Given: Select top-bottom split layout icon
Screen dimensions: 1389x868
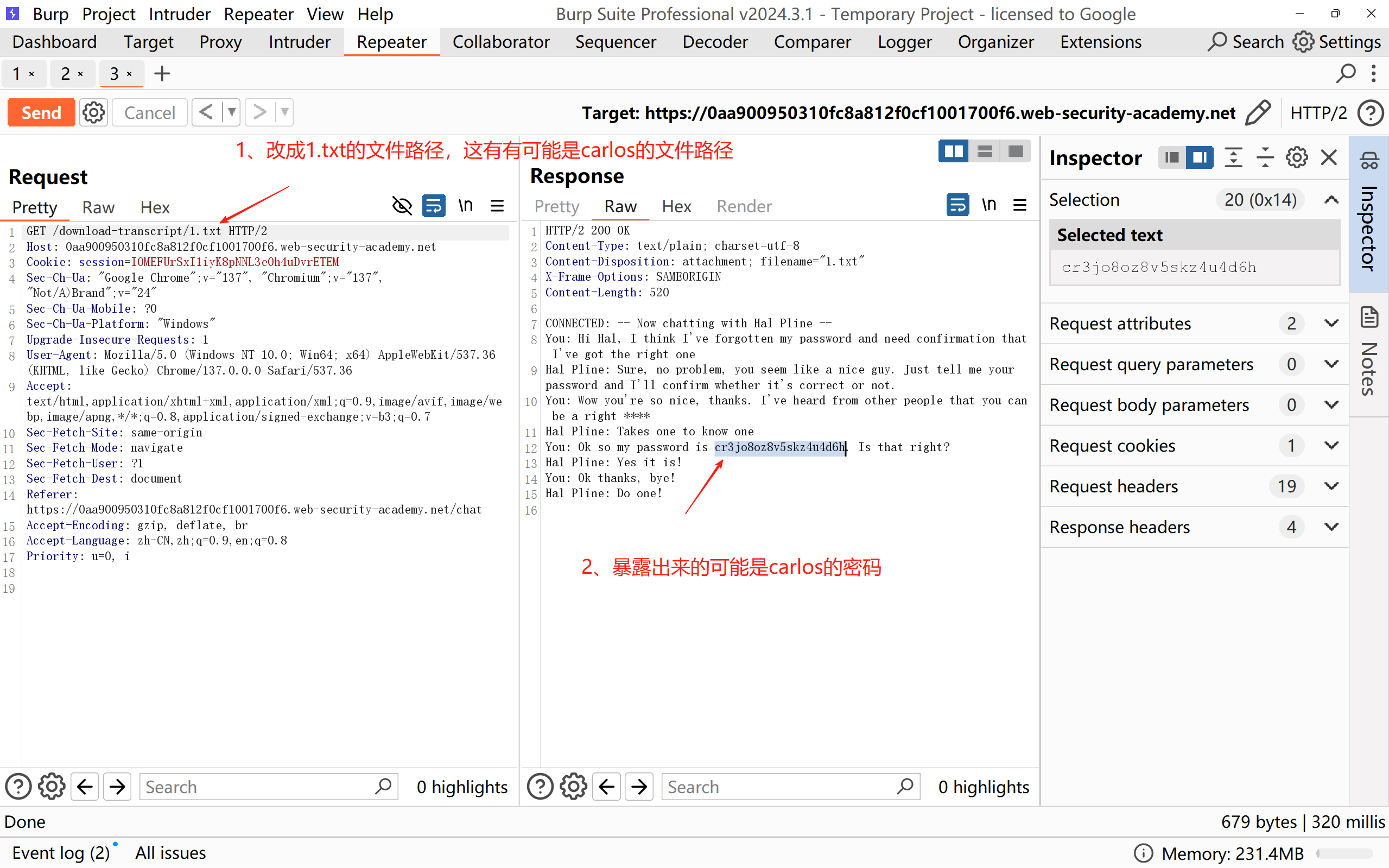Looking at the screenshot, I should pos(985,151).
